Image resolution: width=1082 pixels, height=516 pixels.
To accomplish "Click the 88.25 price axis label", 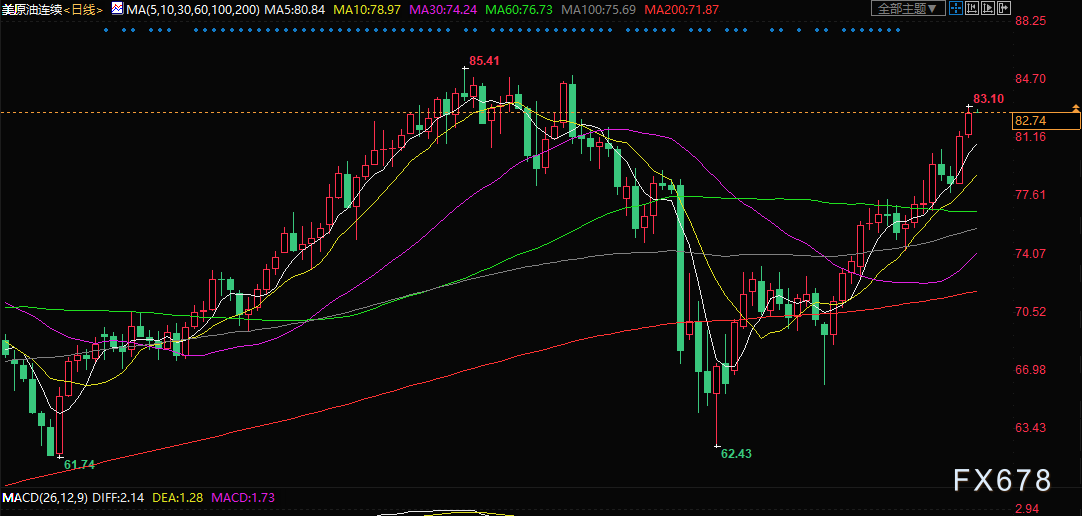I will (x=1031, y=21).
